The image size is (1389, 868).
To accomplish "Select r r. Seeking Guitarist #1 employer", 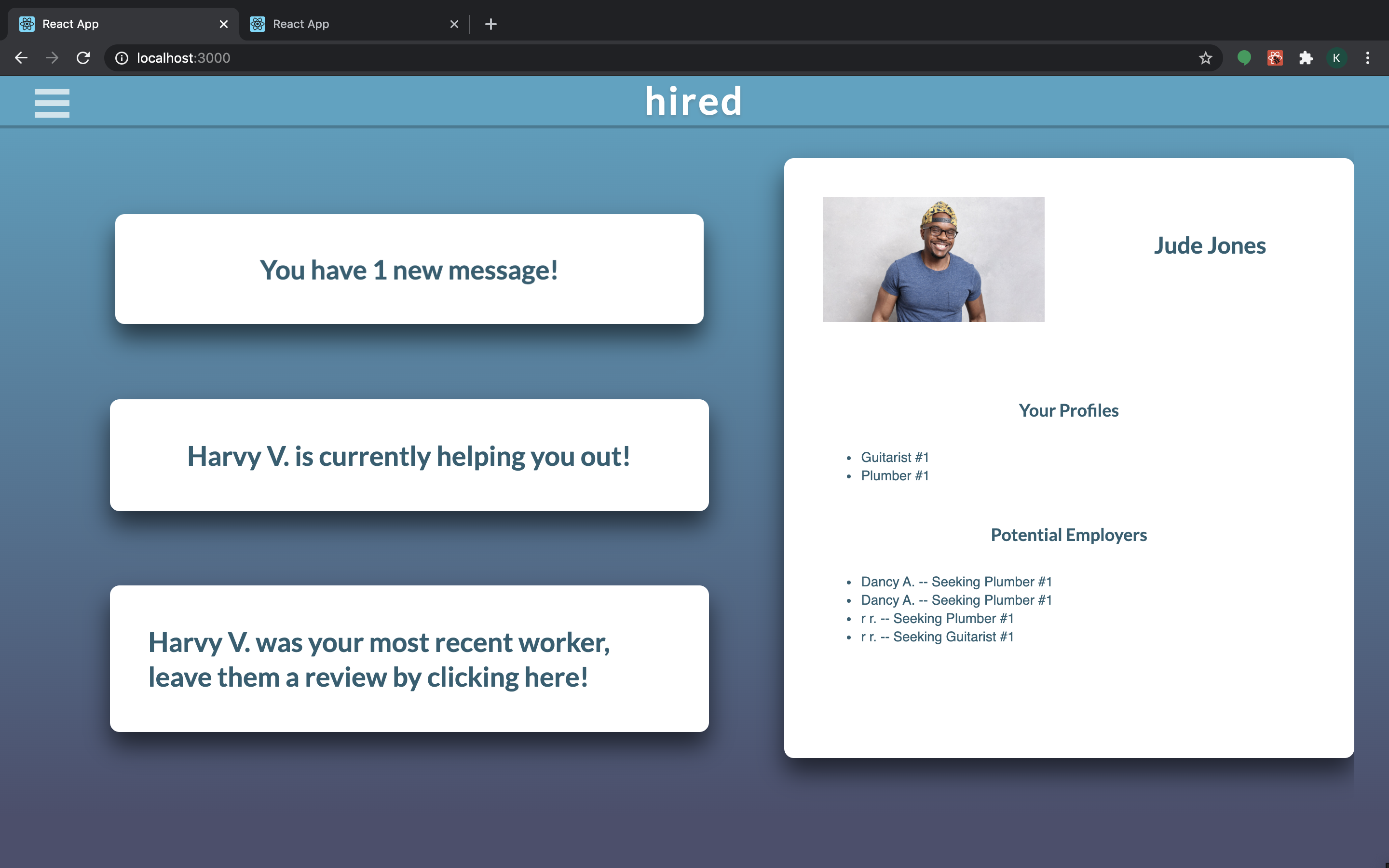I will click(937, 637).
